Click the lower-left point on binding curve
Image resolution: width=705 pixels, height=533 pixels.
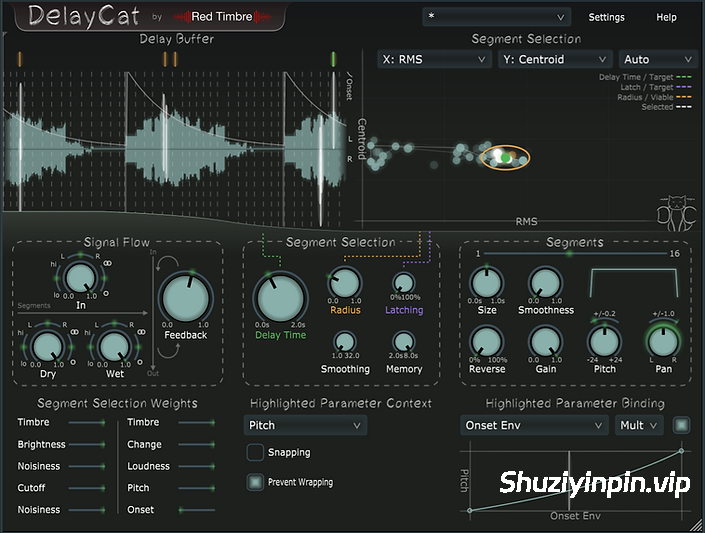click(470, 511)
